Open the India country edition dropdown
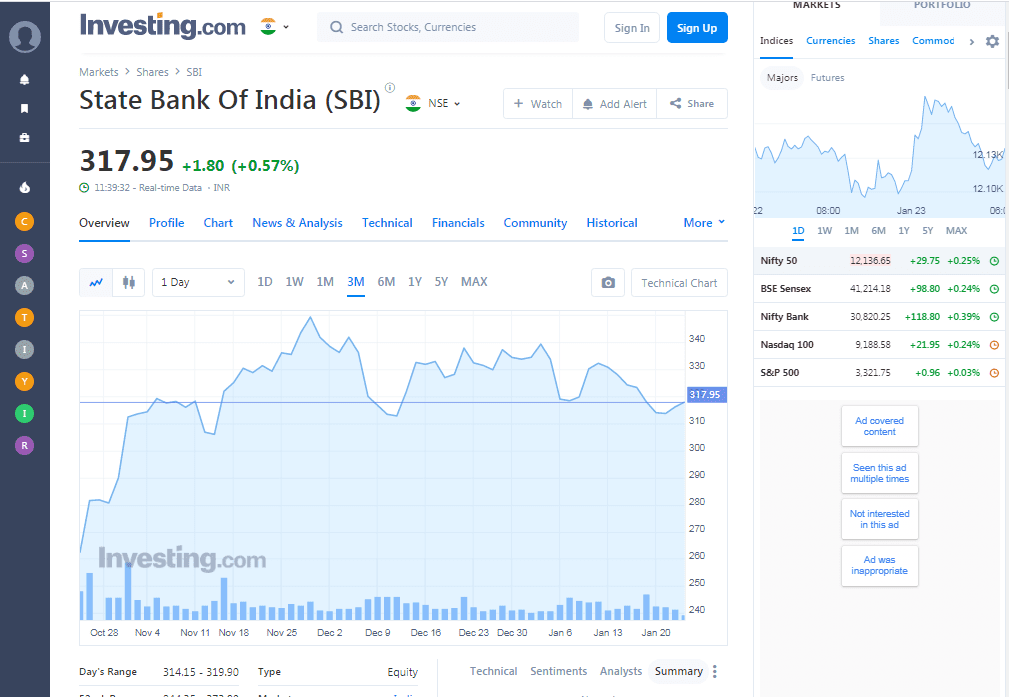Screen dimensions: 1009x697 [x=275, y=27]
